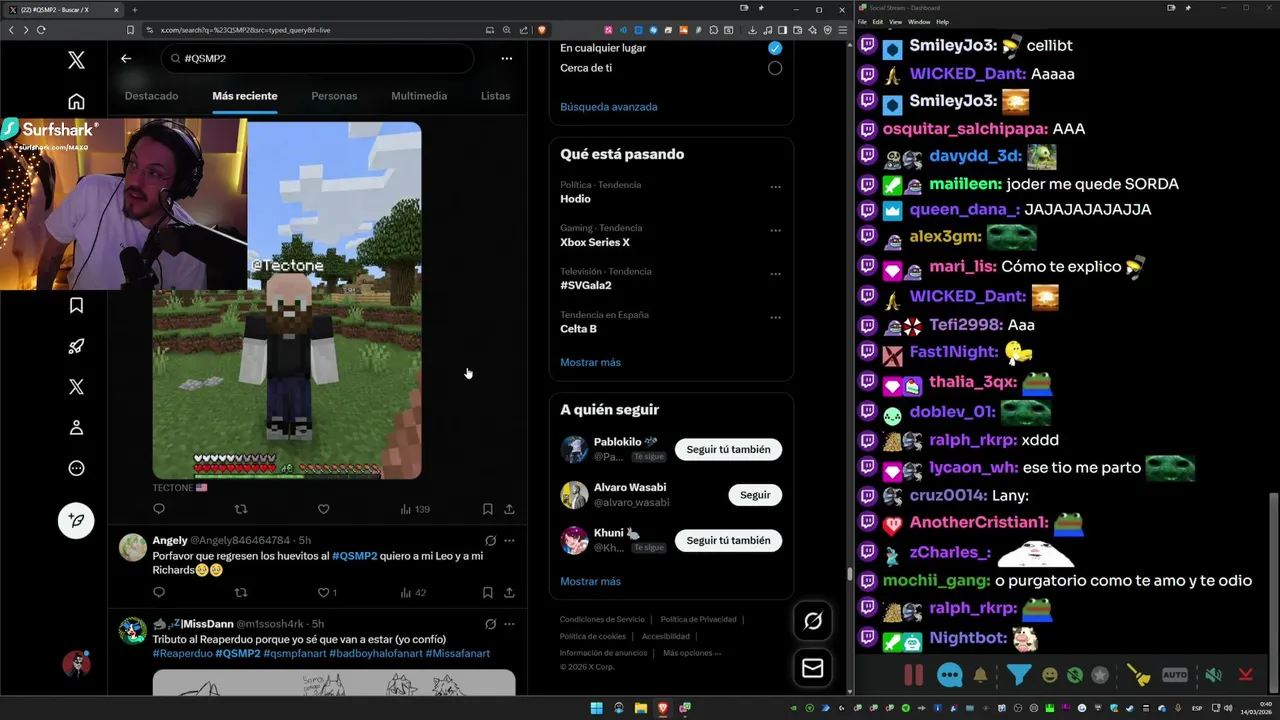1280x720 pixels.
Task: Repost the TECTONE Minecraft post
Action: click(x=240, y=509)
